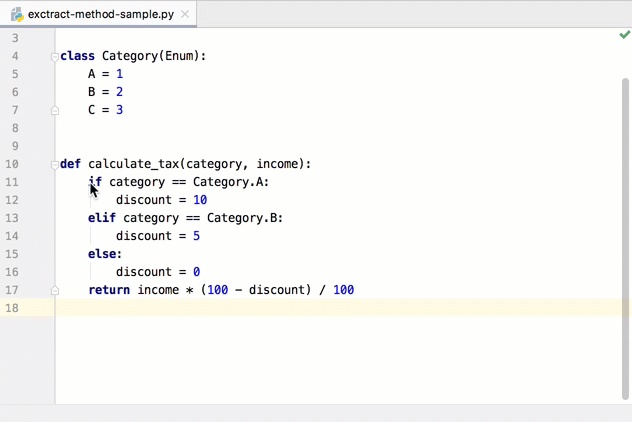Click the fold end marker at line 7
The image size is (632, 422).
tap(55, 111)
